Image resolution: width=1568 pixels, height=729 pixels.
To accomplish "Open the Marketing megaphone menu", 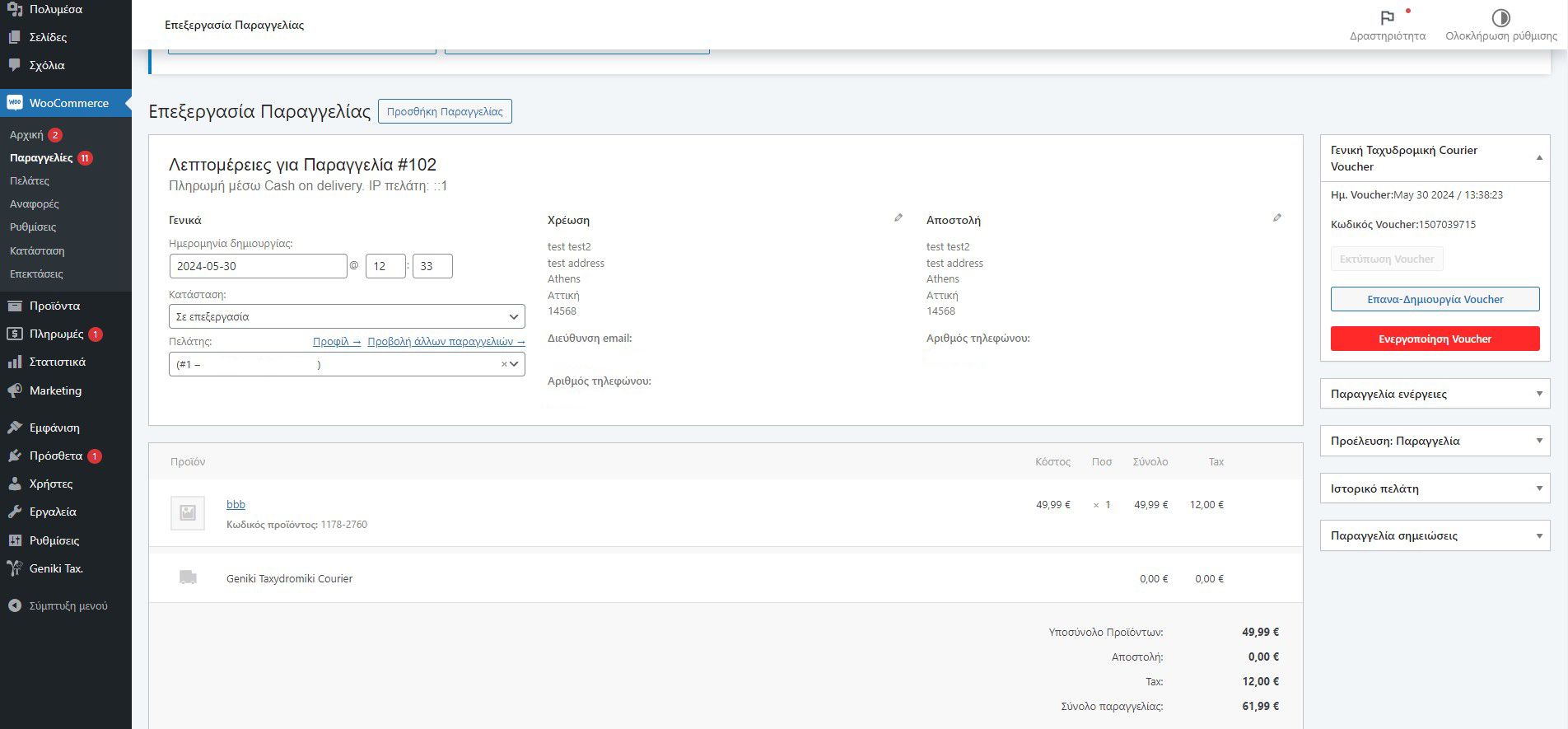I will [55, 390].
